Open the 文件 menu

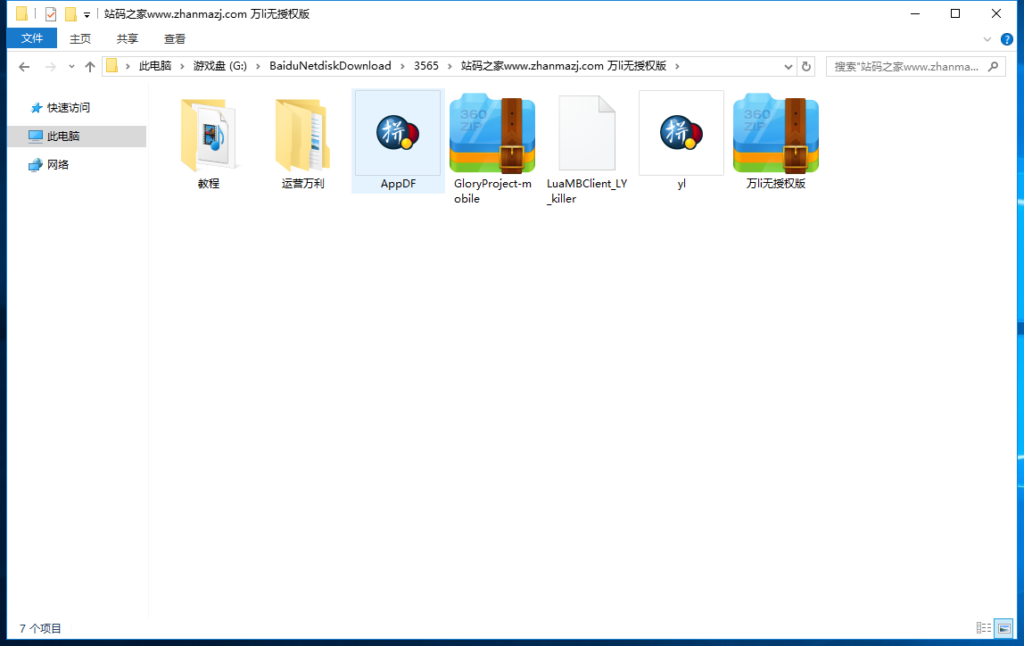(x=32, y=38)
